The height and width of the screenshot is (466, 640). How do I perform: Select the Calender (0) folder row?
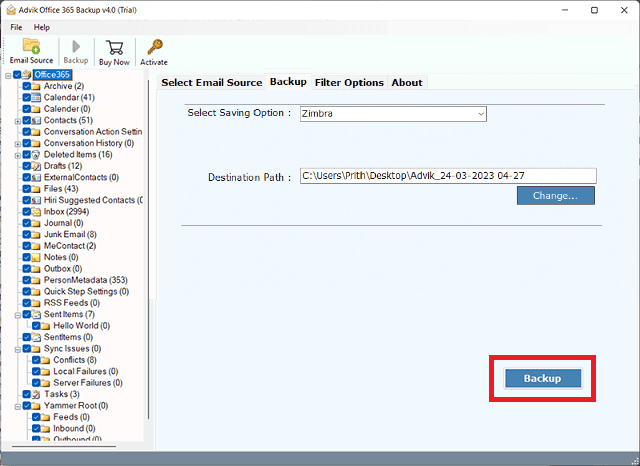(x=67, y=109)
